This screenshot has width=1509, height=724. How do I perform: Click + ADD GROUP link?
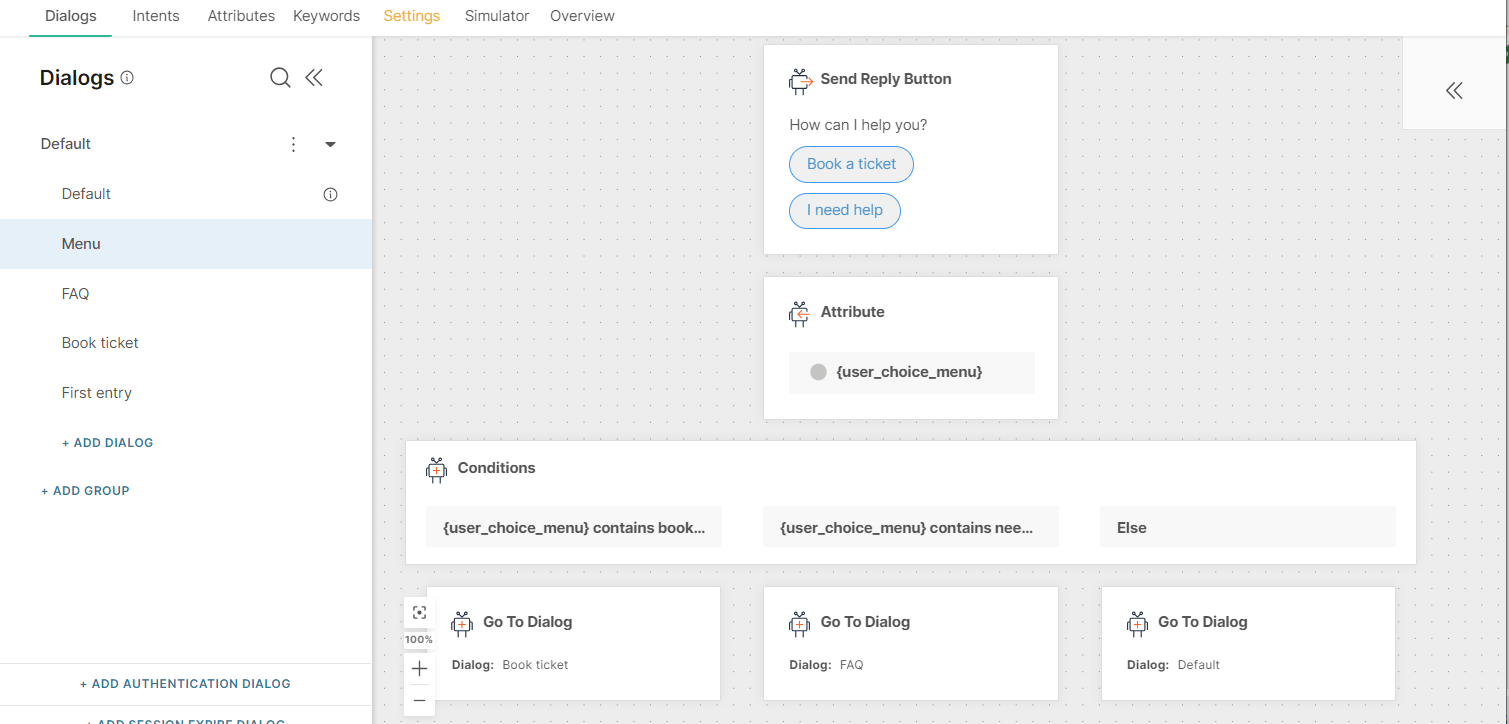coord(85,491)
